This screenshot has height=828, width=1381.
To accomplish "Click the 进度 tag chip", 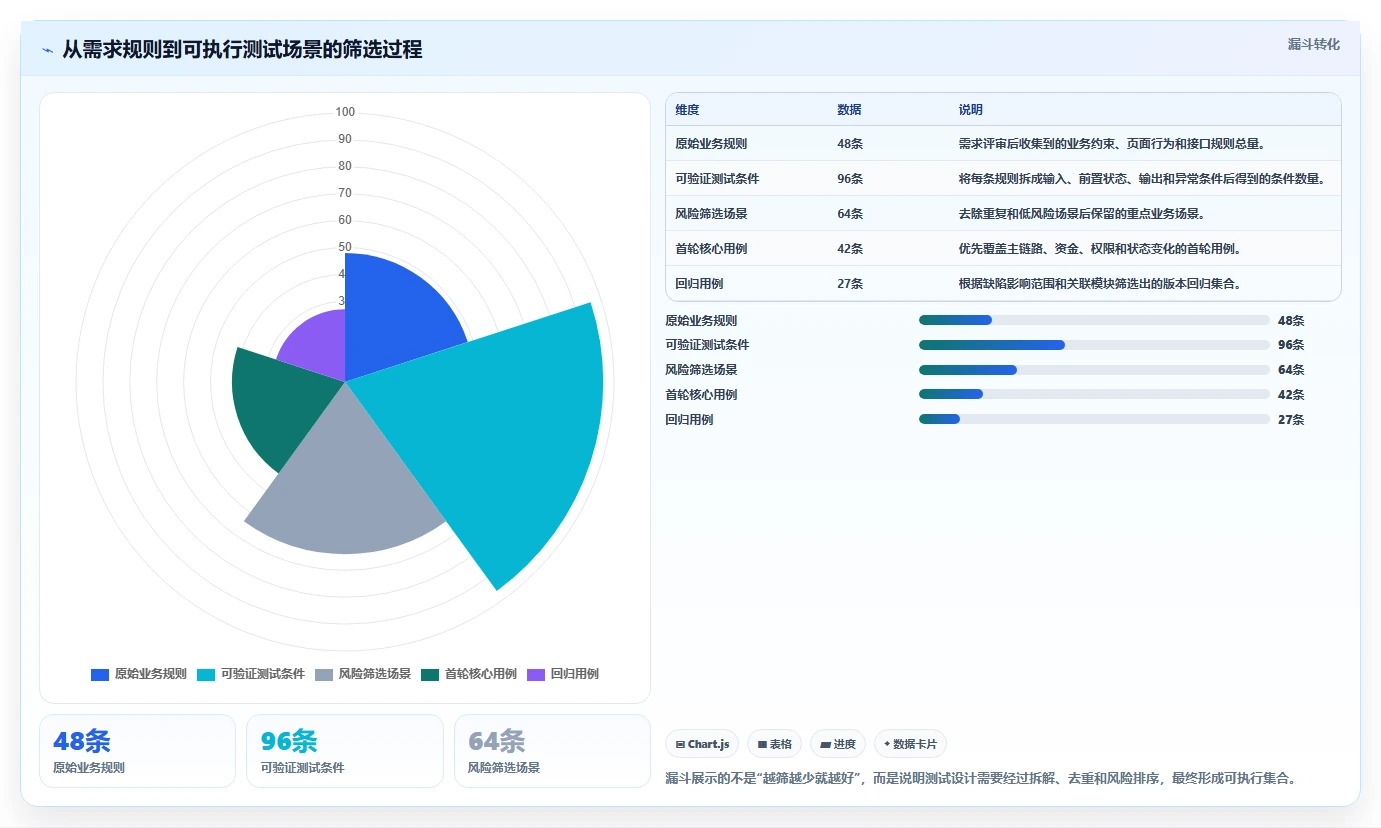I will tap(838, 744).
